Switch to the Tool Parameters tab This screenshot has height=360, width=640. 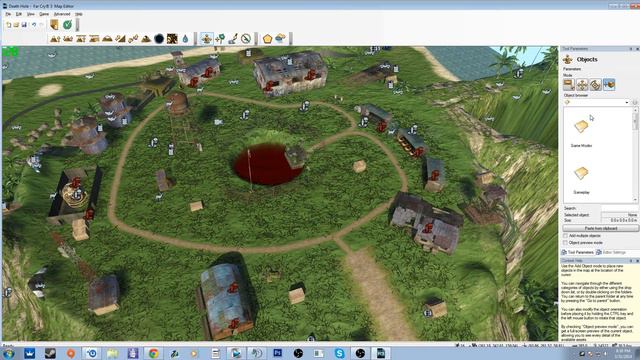tap(578, 253)
